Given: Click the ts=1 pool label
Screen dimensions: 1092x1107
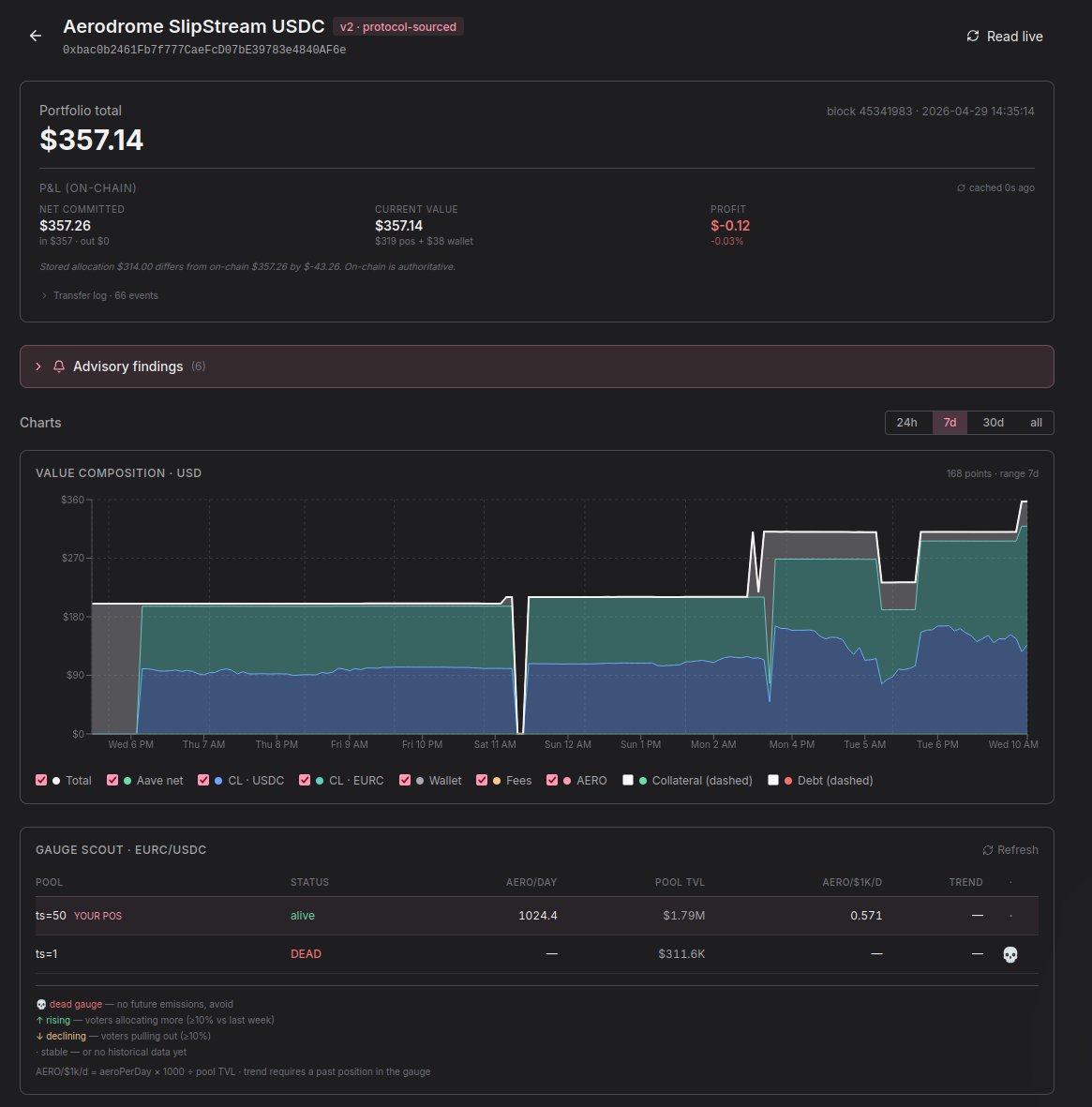Looking at the screenshot, I should coord(47,954).
